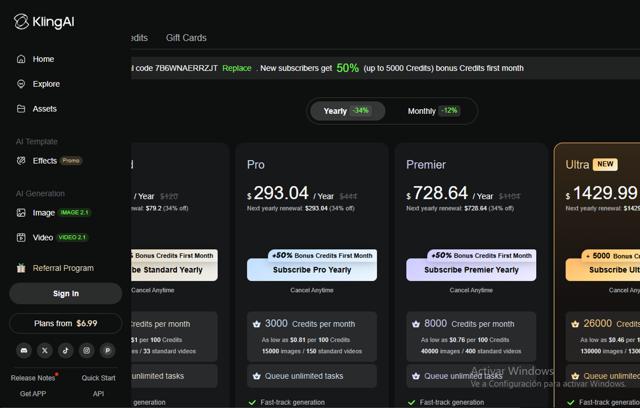
Task: Click the Premier plan title
Action: point(426,165)
